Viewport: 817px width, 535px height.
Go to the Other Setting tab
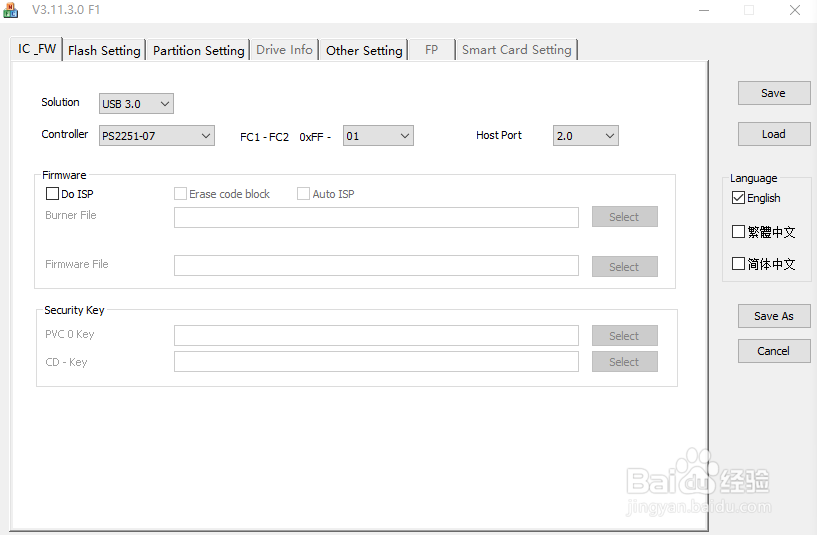pos(364,51)
